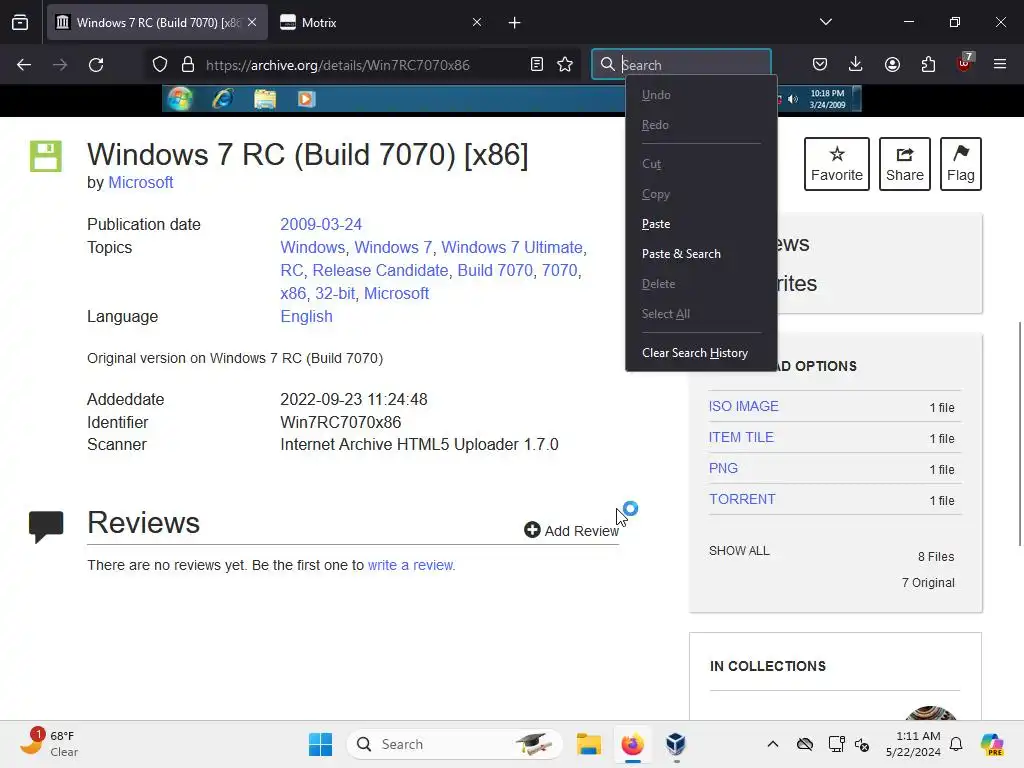1024x768 pixels.
Task: Open VirtualBox from the taskbar
Action: tap(676, 744)
